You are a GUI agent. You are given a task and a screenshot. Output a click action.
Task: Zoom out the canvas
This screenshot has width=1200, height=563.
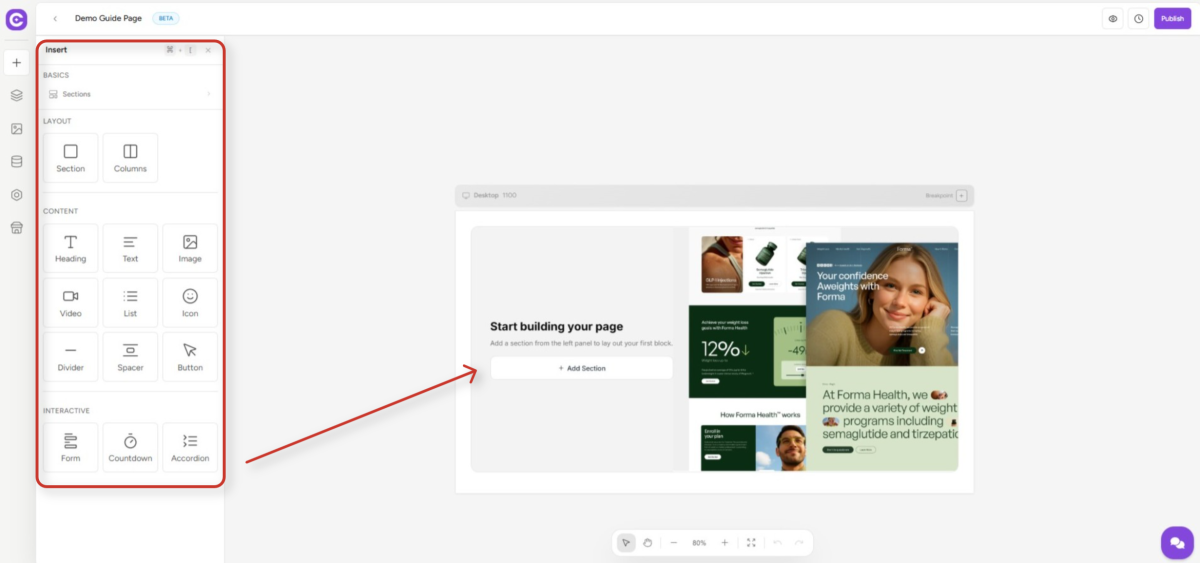tap(674, 543)
